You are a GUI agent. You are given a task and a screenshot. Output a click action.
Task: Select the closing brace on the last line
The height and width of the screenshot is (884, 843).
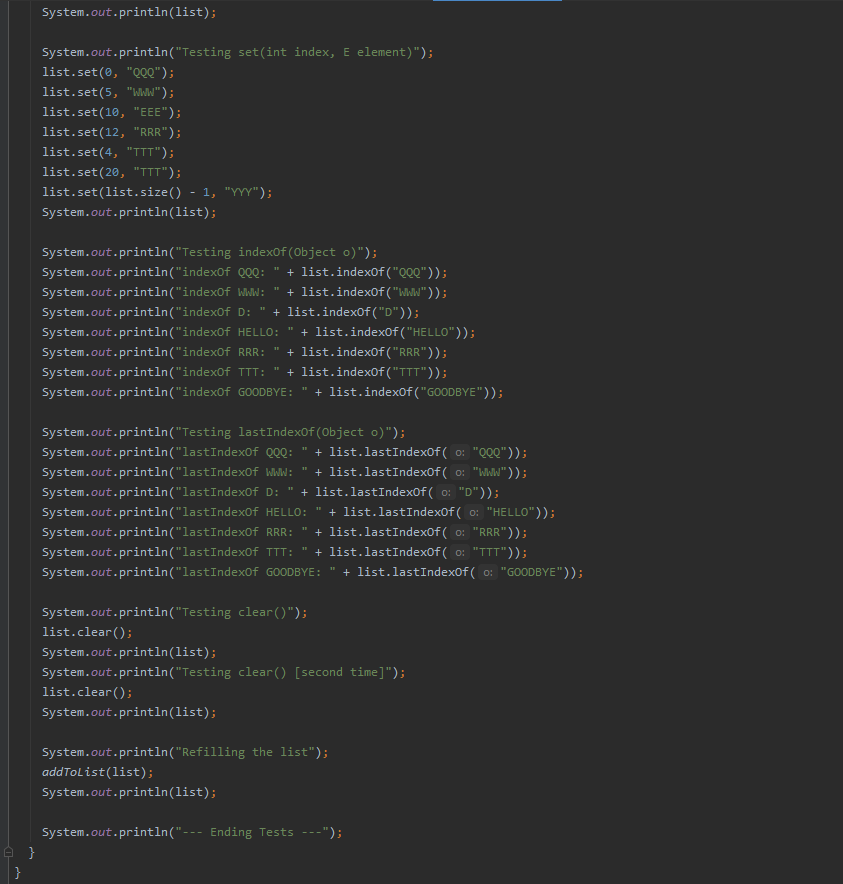[x=18, y=871]
